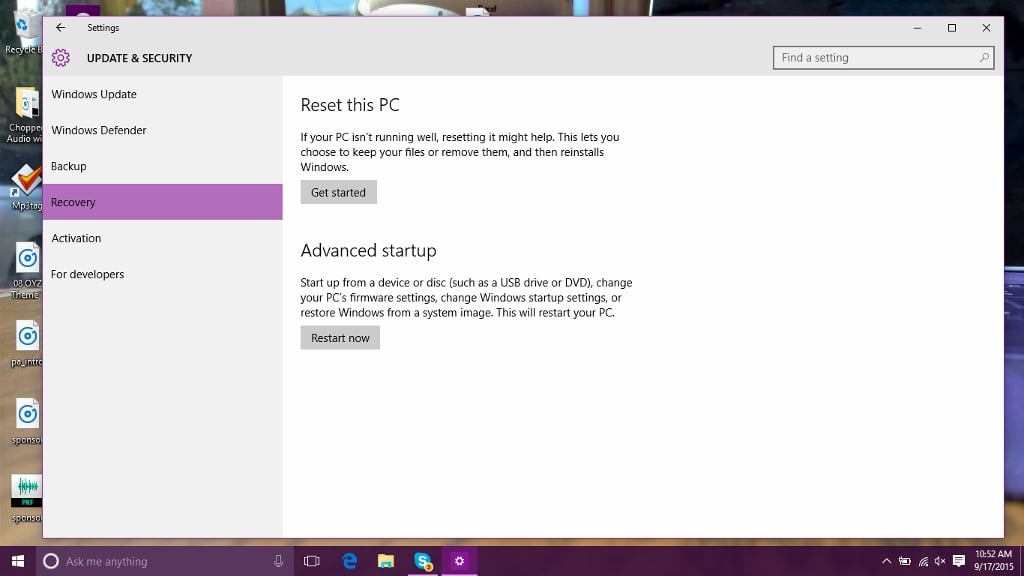The image size is (1024, 576).
Task: Open Windows Defender section
Action: 163,130
